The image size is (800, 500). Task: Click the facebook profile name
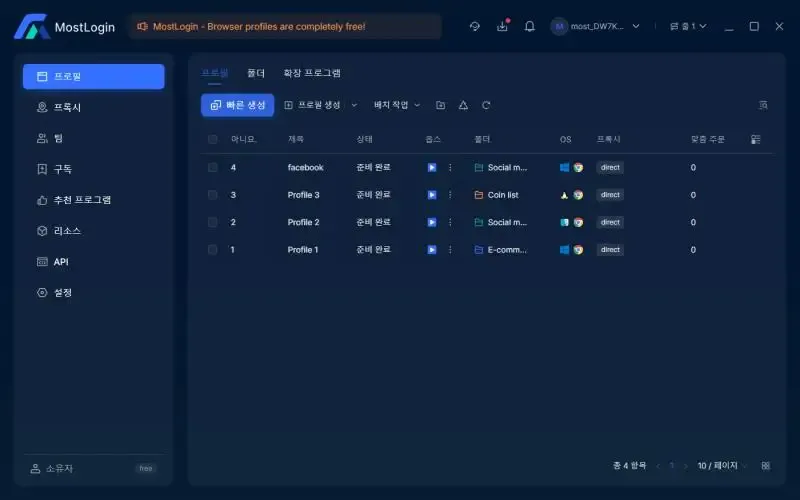pos(305,167)
